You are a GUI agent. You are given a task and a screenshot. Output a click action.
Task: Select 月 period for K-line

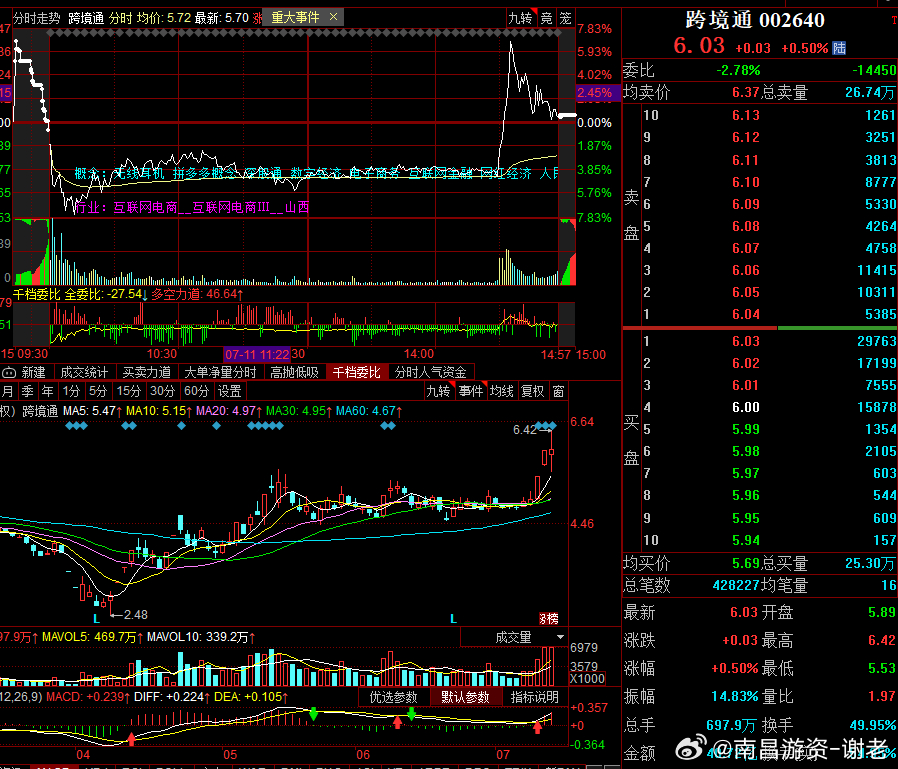7,391
